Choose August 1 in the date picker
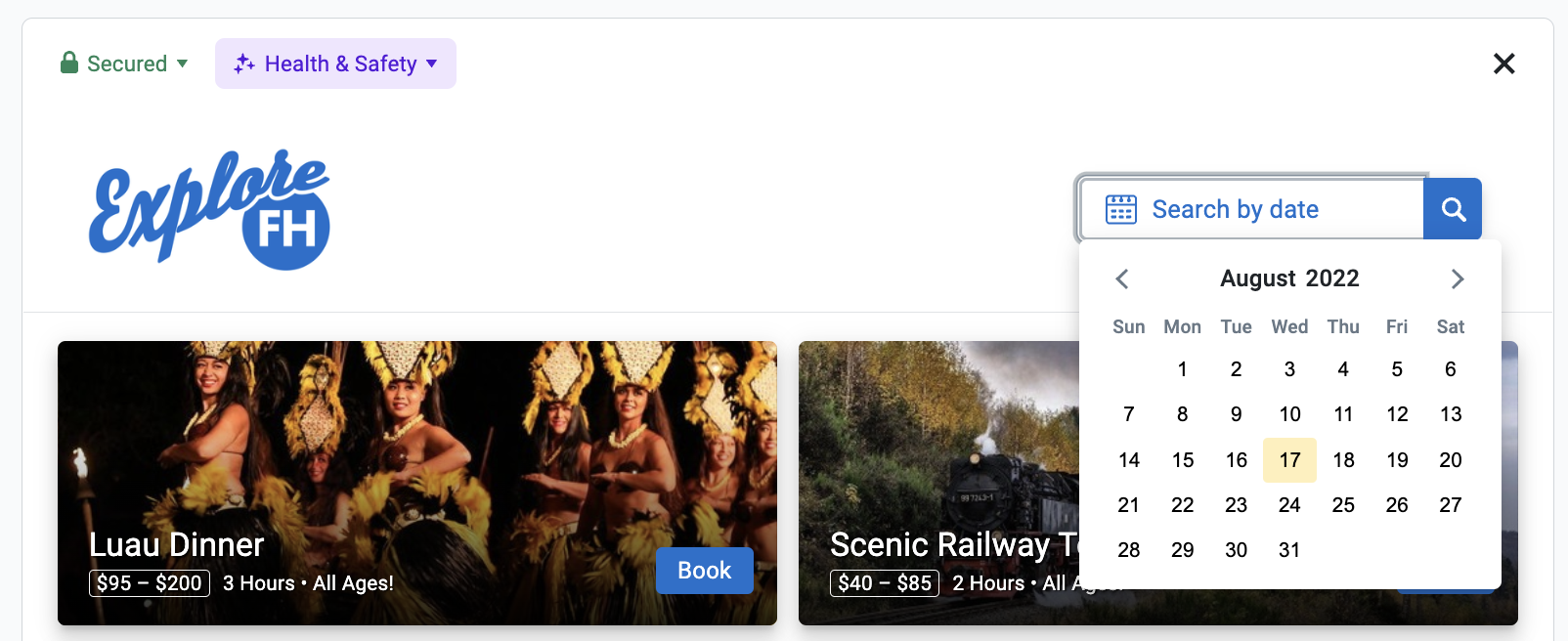Viewport: 1568px width, 641px height. (x=1182, y=369)
